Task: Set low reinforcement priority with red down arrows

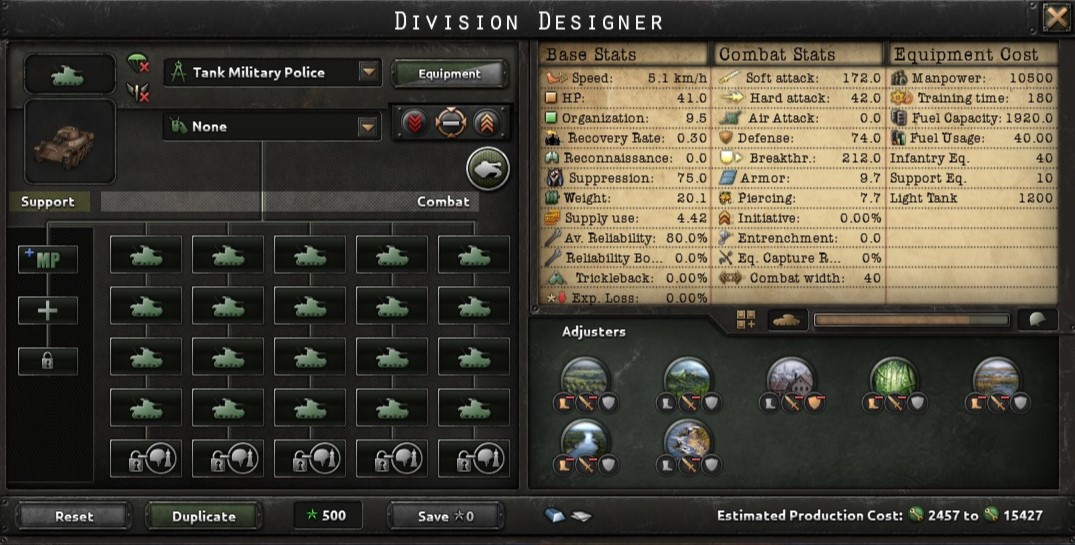Action: (x=414, y=123)
